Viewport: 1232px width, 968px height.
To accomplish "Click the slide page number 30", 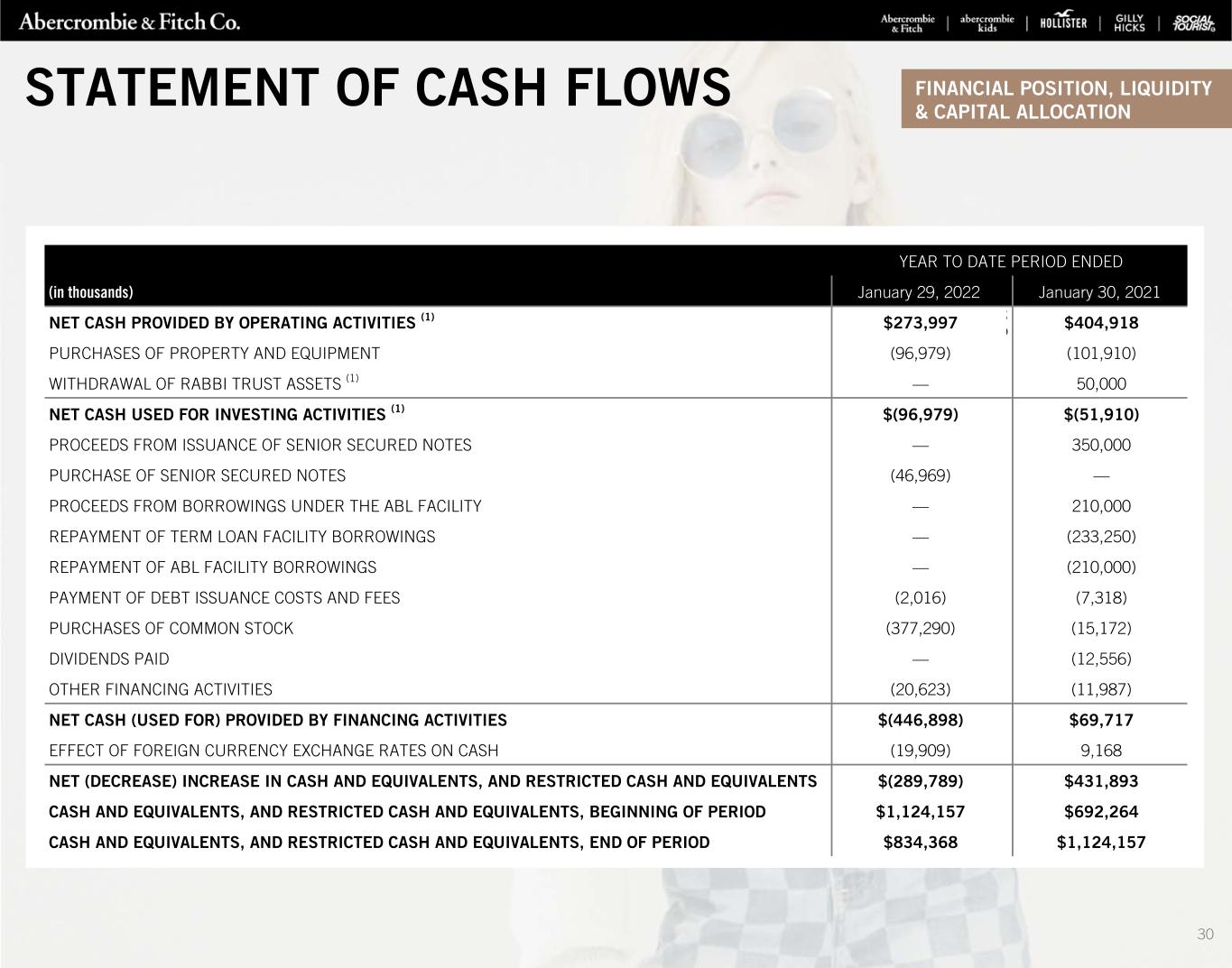I will 1205,934.
